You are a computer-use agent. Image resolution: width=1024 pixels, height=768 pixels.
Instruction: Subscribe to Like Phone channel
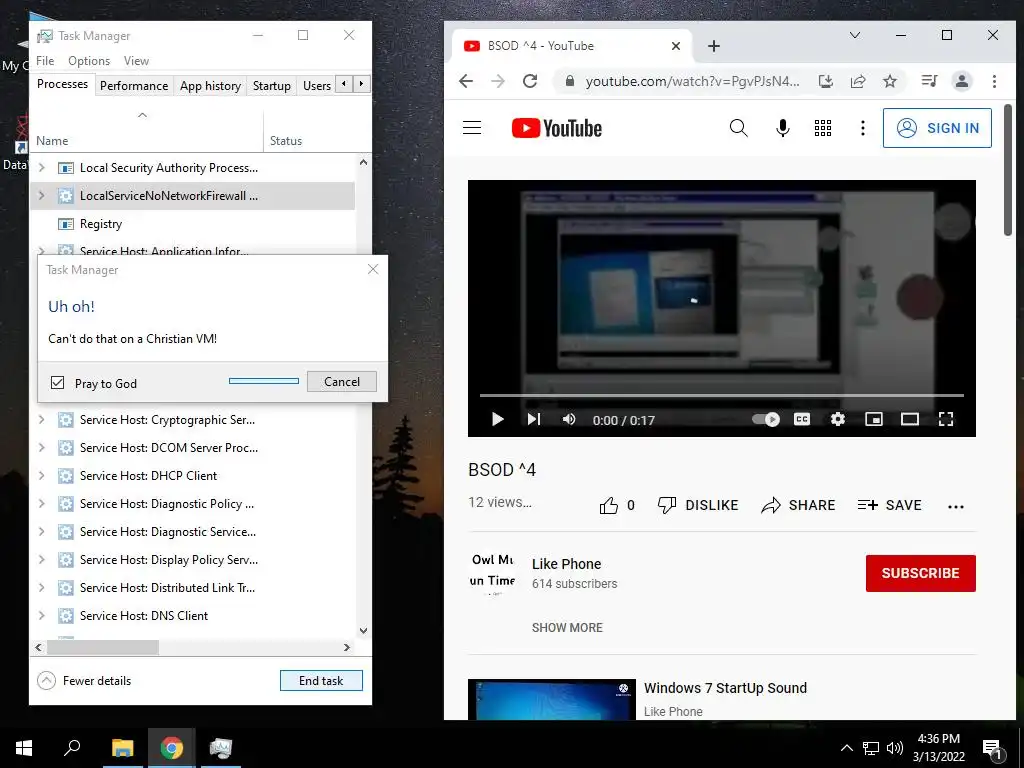coord(920,573)
